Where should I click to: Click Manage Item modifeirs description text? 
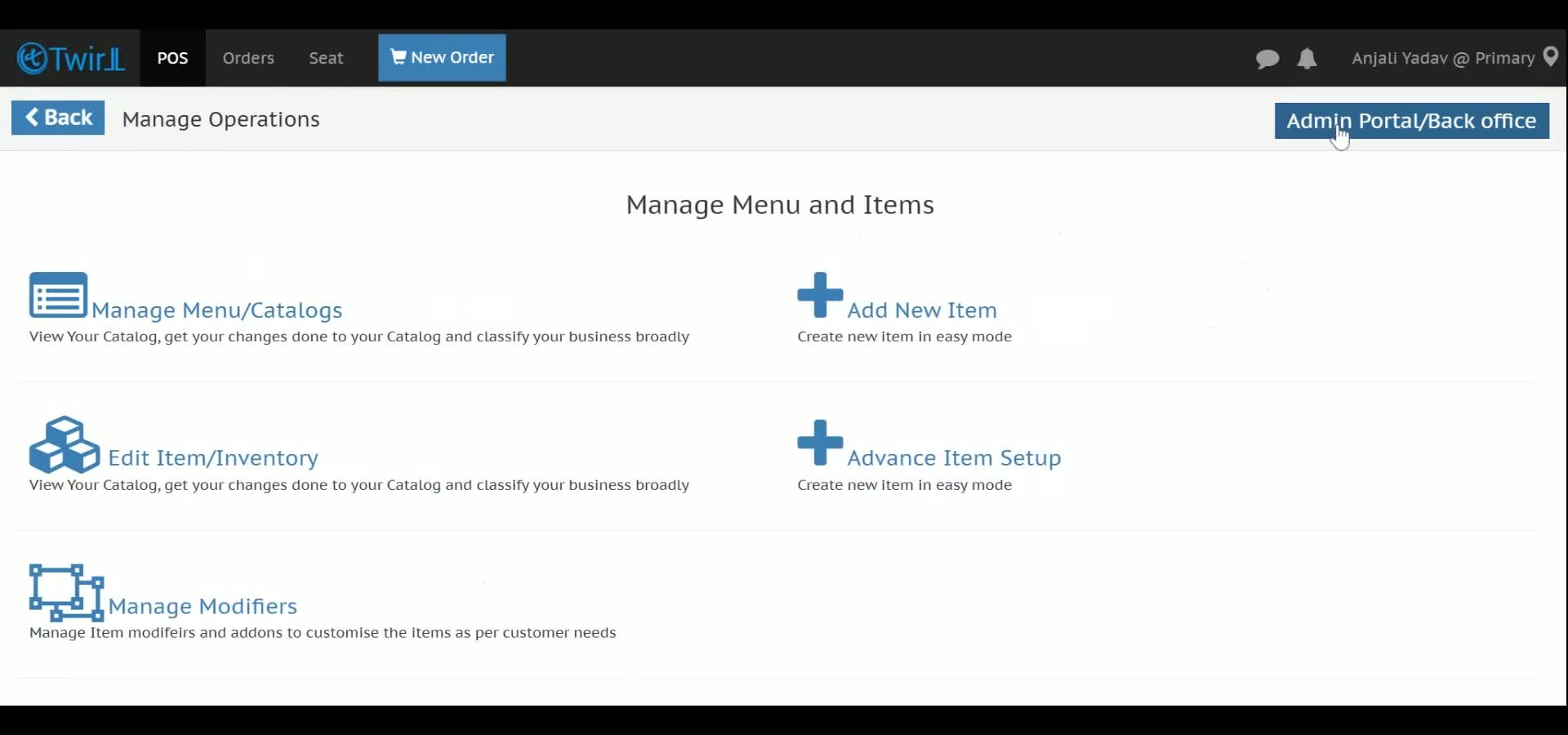pyautogui.click(x=323, y=633)
